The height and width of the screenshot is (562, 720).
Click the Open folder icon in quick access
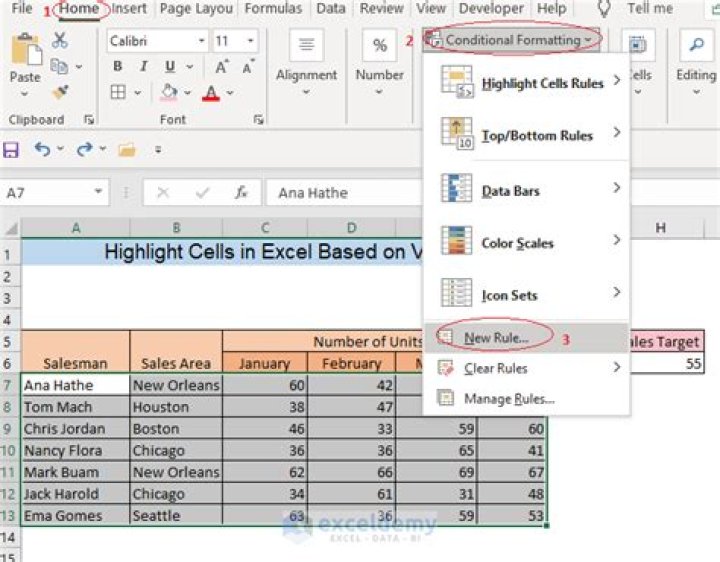(127, 149)
